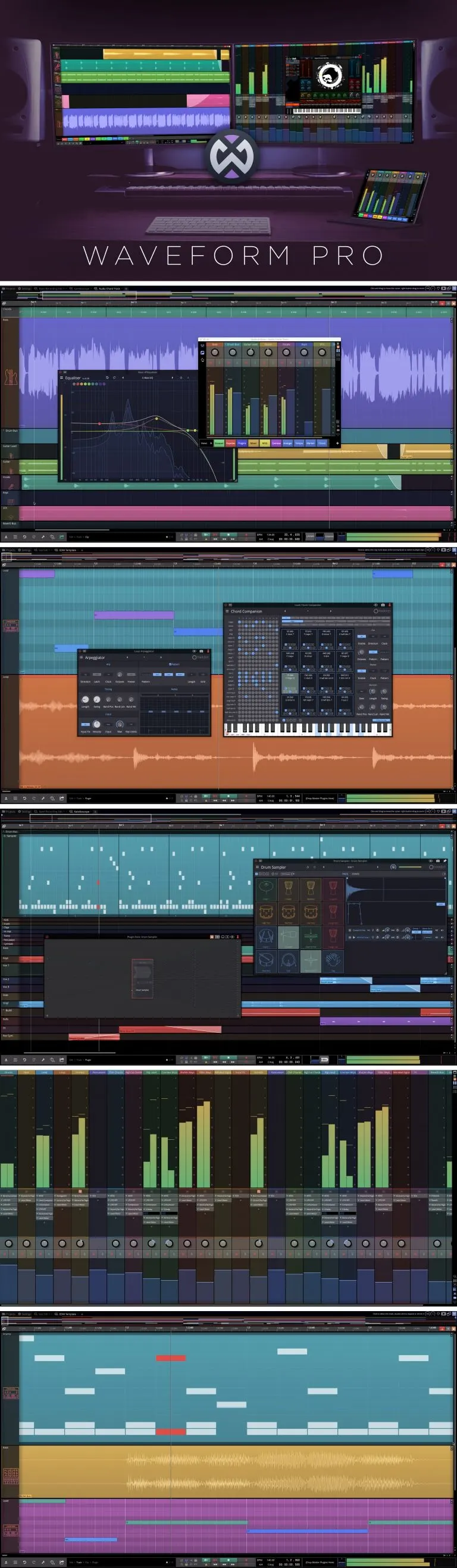Screen dimensions: 457x1568
Task: Click the eye icon on Chord Companion title bar
Action: tap(375, 605)
